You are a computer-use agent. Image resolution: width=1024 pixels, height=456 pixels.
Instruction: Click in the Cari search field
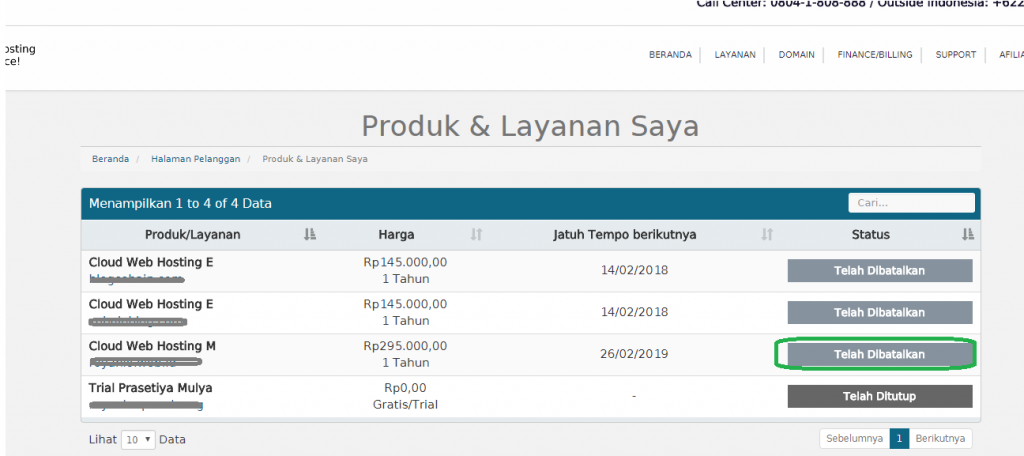[x=911, y=203]
